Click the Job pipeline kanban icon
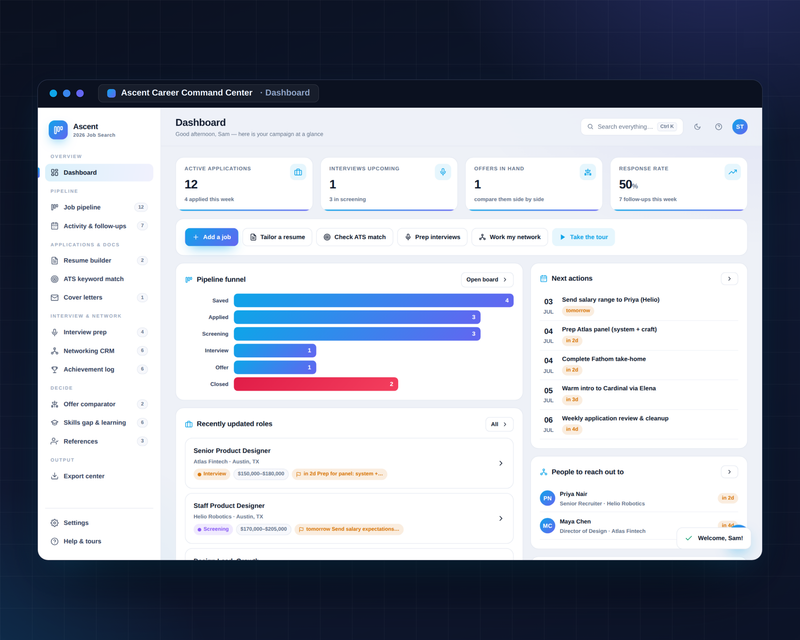This screenshot has height=640, width=800. pos(55,207)
